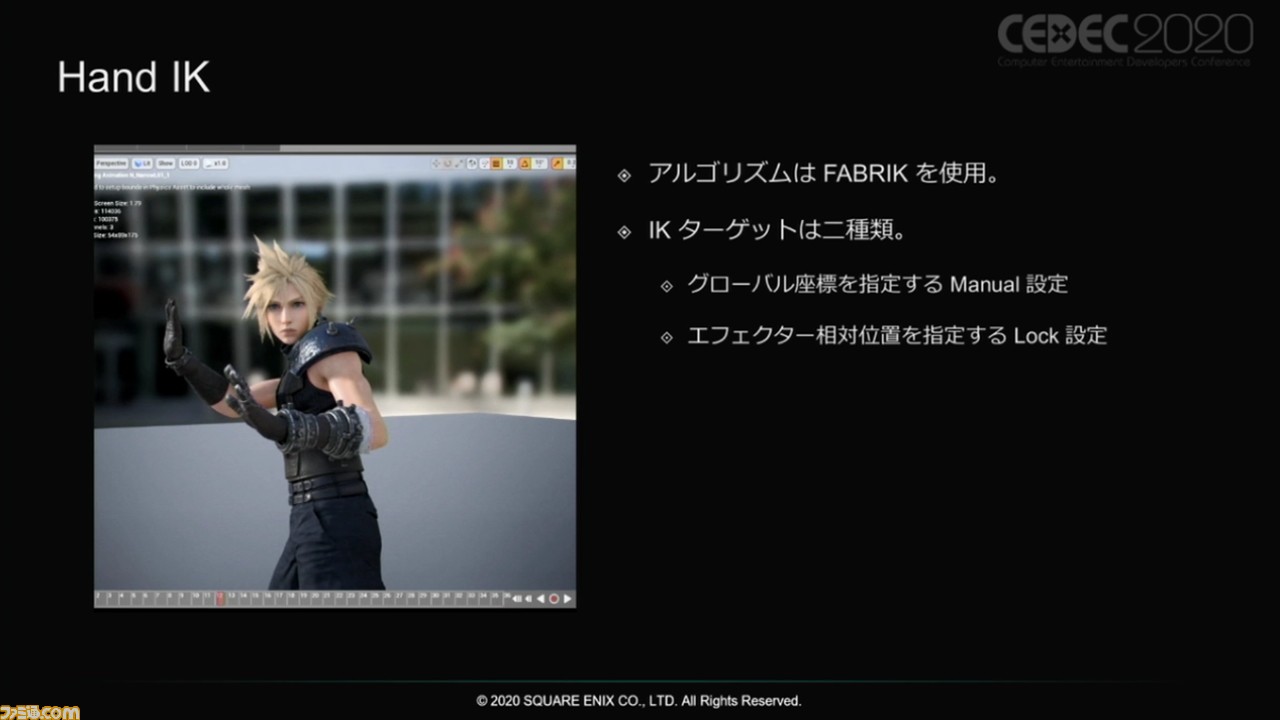
Task: Toggle grid snapping in viewport toolbar
Action: (496, 163)
